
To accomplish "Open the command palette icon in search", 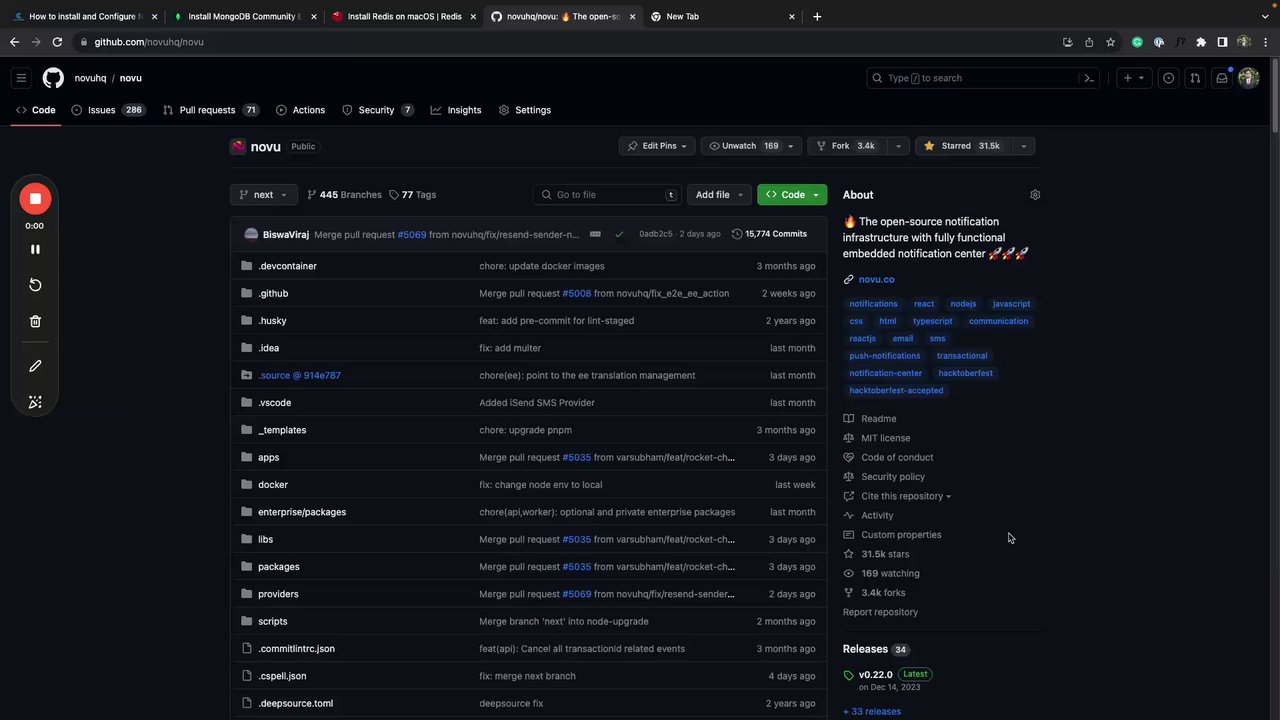I will (1089, 78).
